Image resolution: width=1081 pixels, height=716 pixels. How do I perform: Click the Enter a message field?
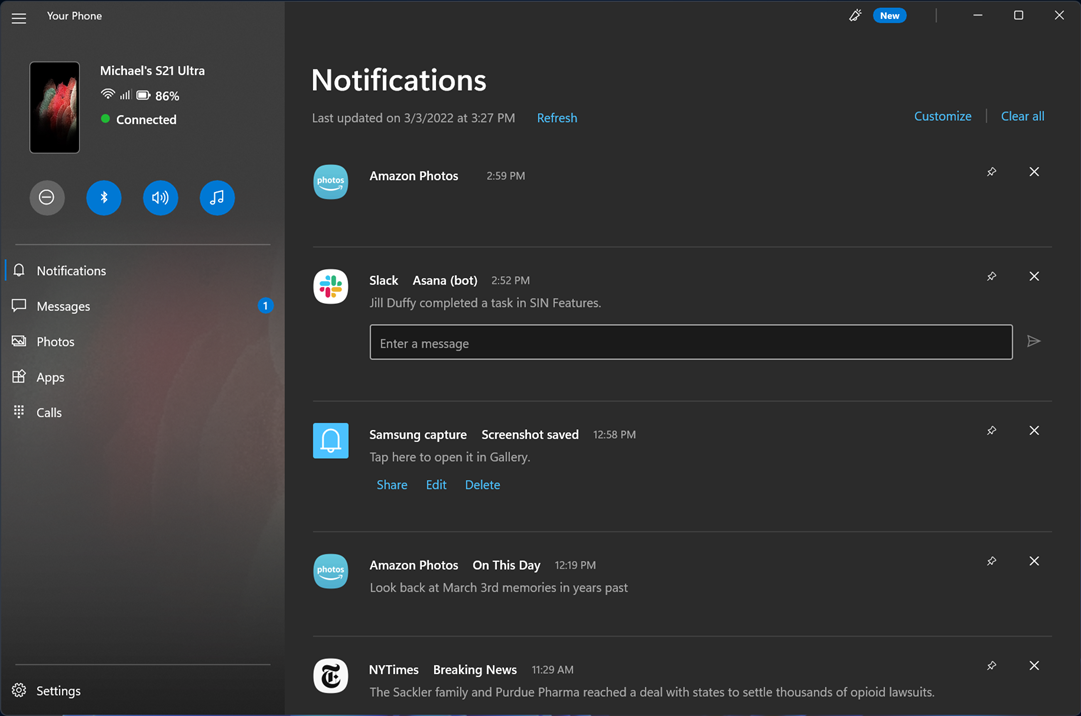click(690, 343)
